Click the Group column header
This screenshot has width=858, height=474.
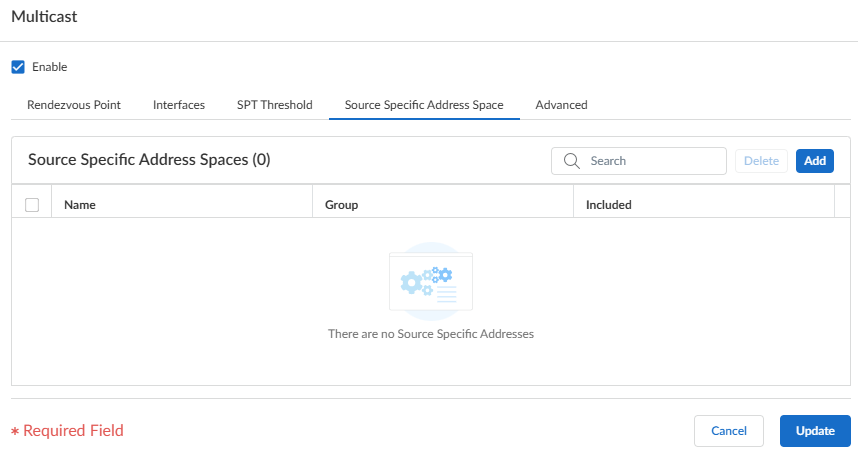coord(342,205)
